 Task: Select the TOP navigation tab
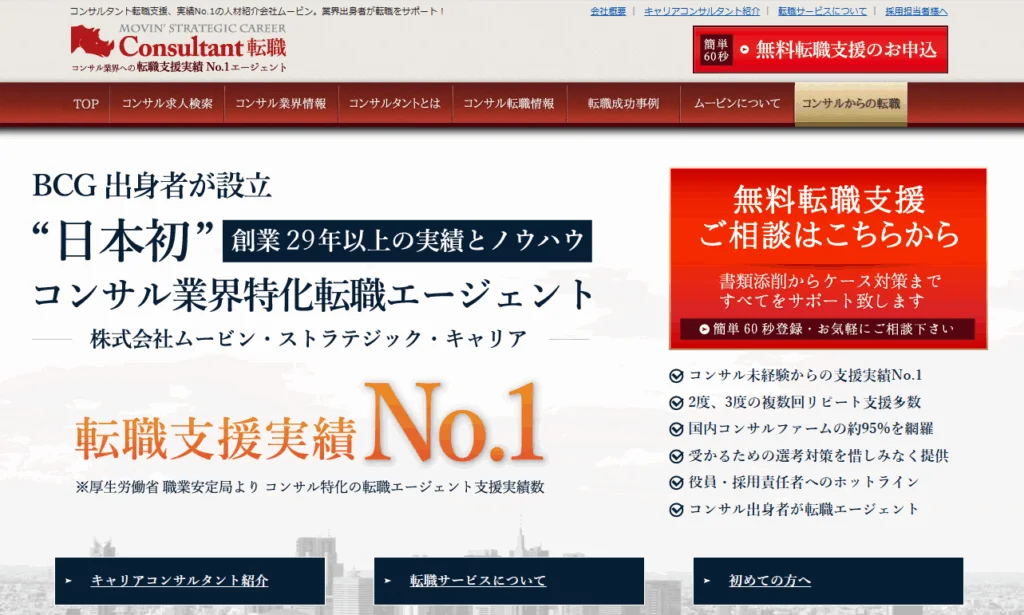[x=84, y=104]
